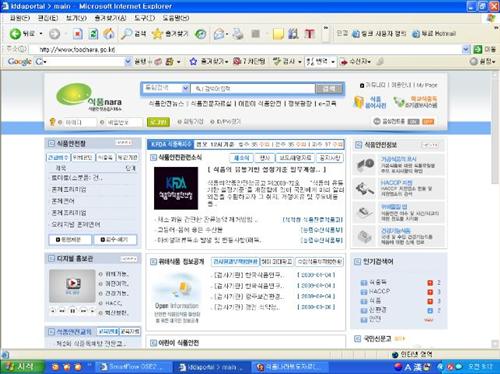Image resolution: width=500 pixels, height=374 pixels.
Task: Click the Windows Start button
Action: click(x=22, y=367)
